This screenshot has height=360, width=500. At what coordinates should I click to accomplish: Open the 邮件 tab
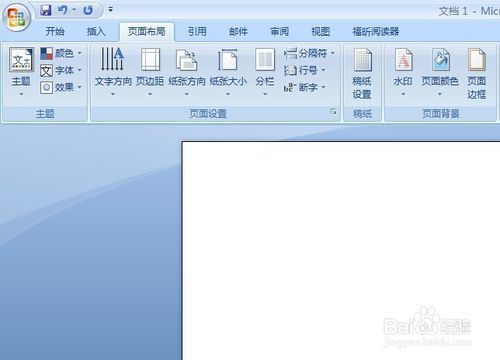click(x=238, y=32)
